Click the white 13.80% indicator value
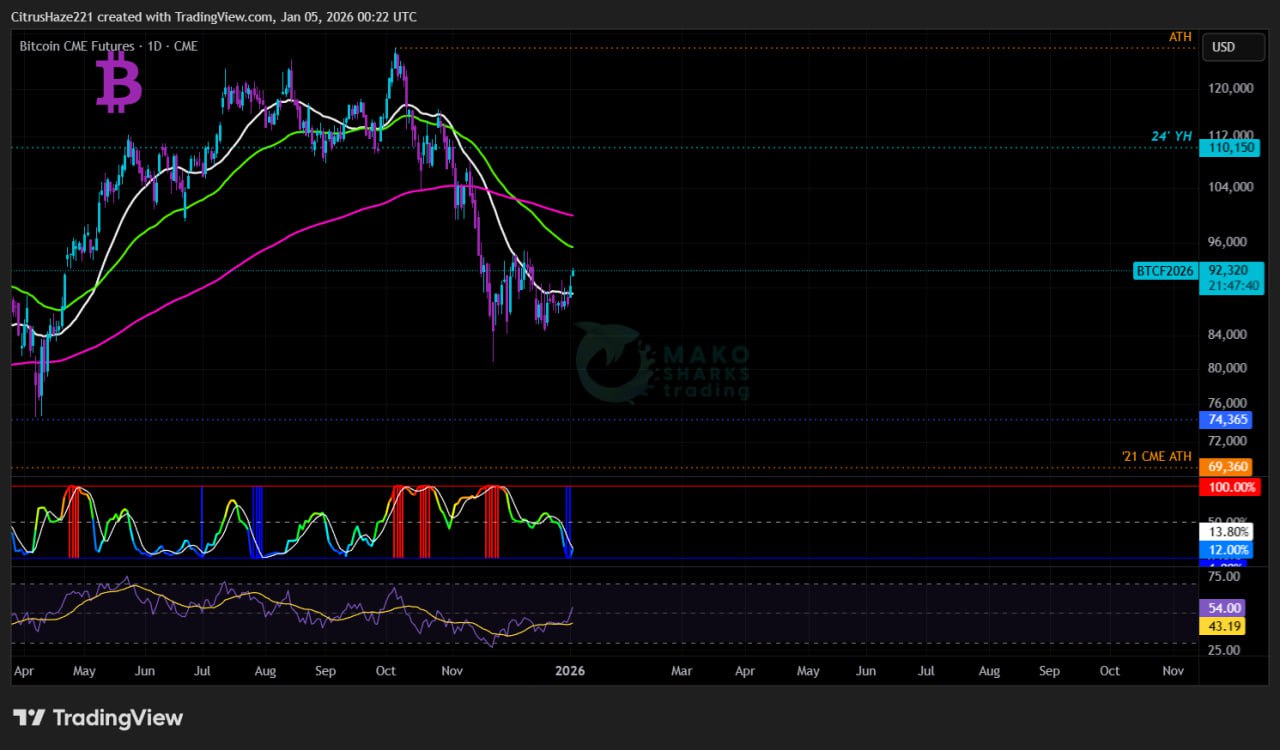Image resolution: width=1280 pixels, height=750 pixels. [x=1228, y=533]
